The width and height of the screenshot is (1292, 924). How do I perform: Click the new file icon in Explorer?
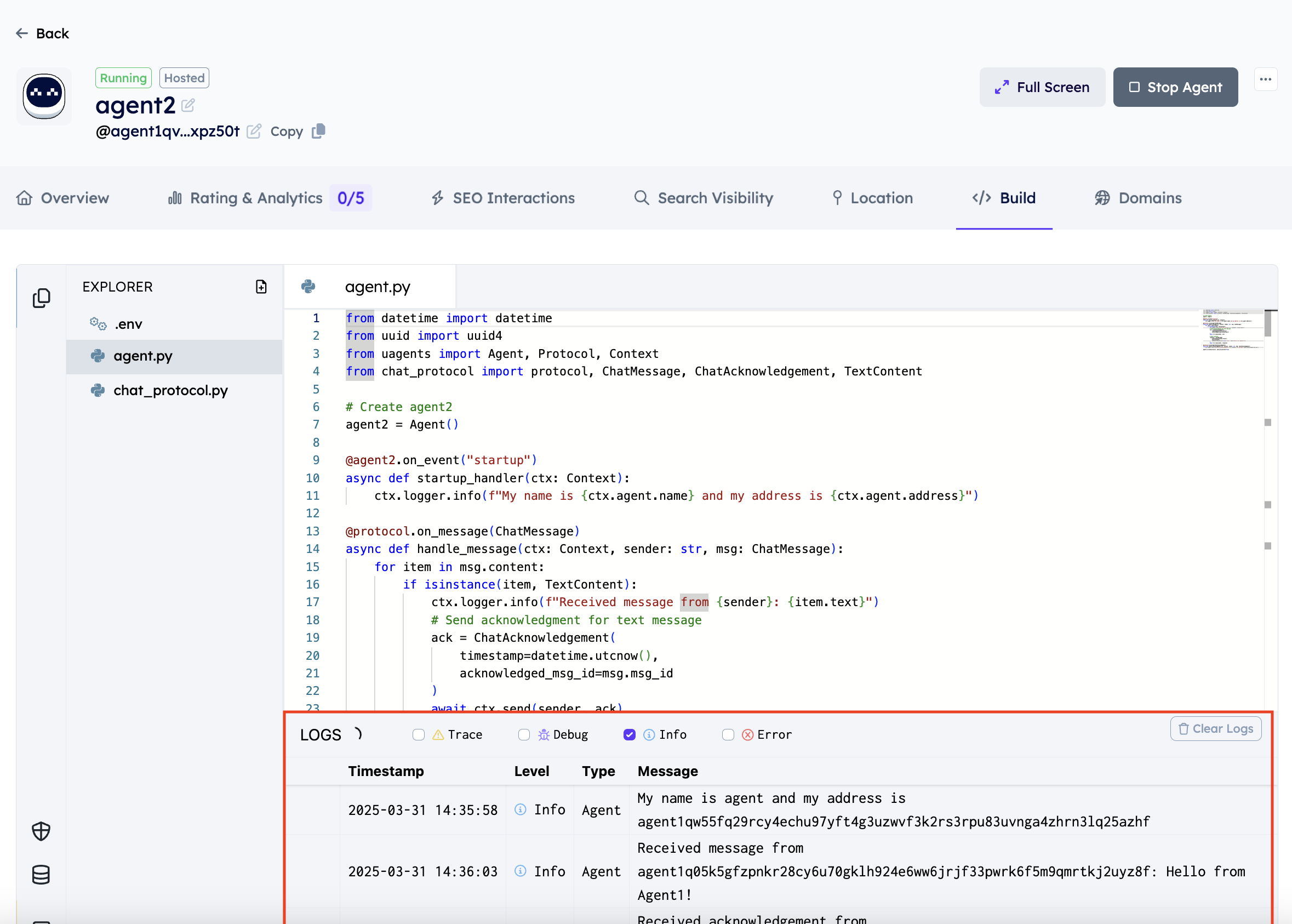(x=261, y=287)
